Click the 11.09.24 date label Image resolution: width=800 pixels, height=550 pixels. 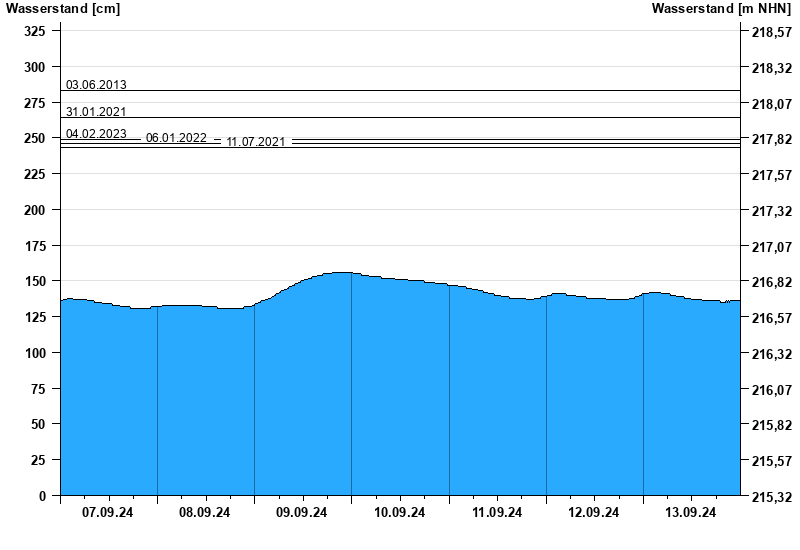(497, 513)
